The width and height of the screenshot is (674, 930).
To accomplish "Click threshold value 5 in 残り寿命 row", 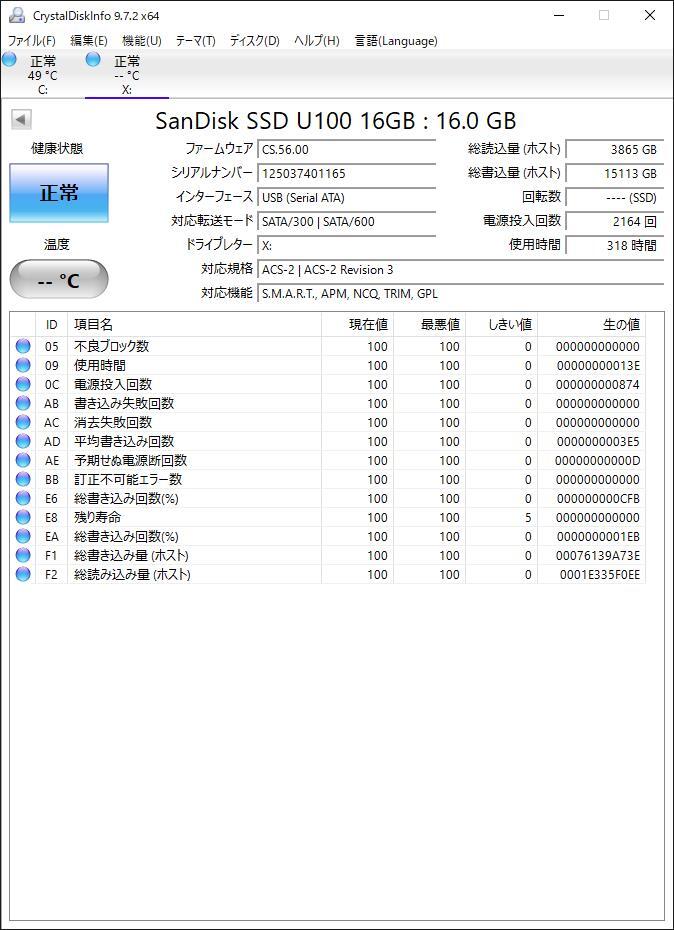I will click(528, 517).
